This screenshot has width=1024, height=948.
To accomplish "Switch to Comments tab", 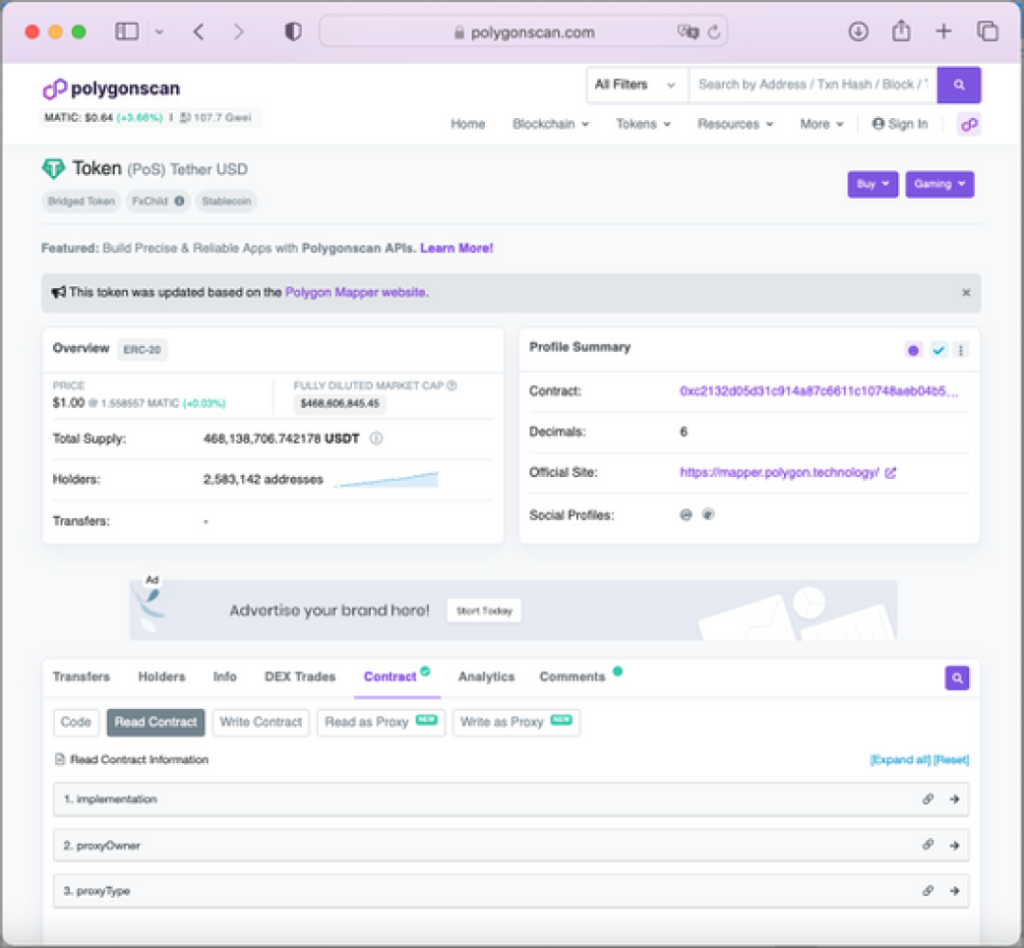I will [572, 677].
